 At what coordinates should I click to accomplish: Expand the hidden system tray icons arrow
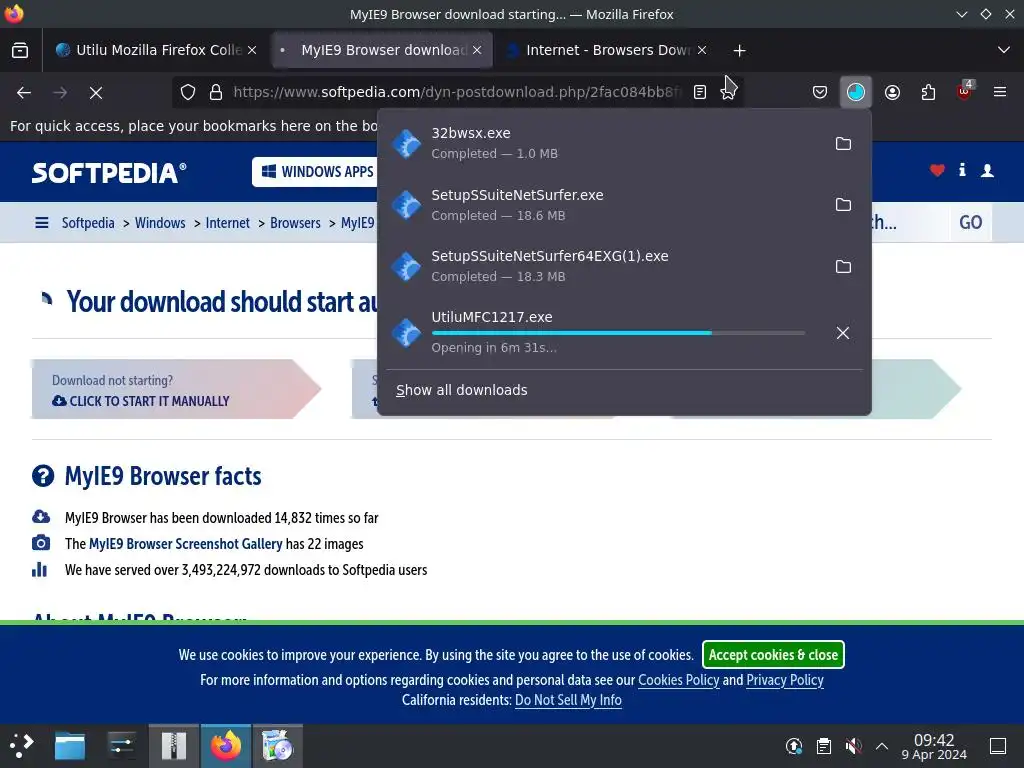[882, 746]
